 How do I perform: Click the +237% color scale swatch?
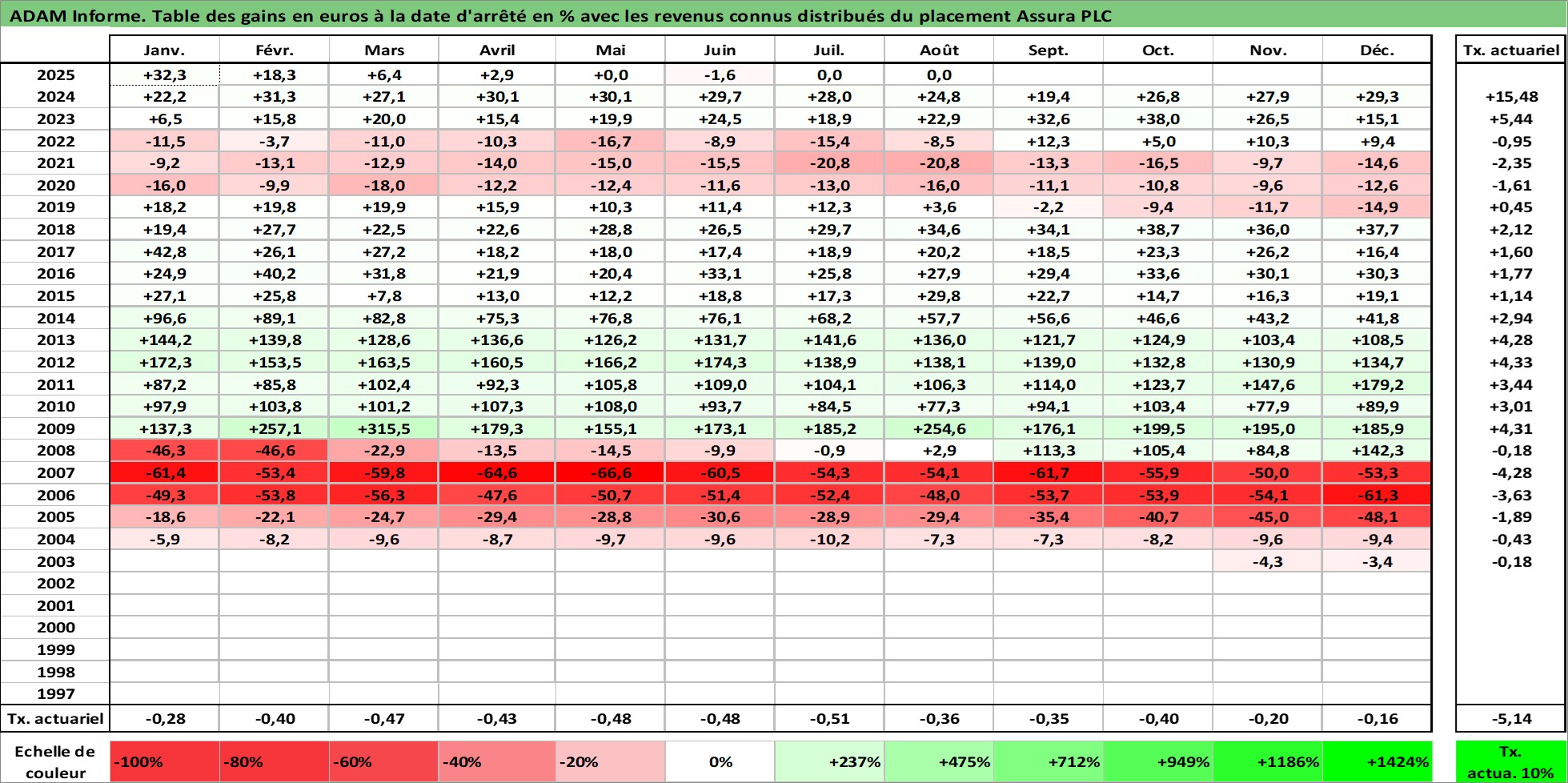[x=829, y=761]
